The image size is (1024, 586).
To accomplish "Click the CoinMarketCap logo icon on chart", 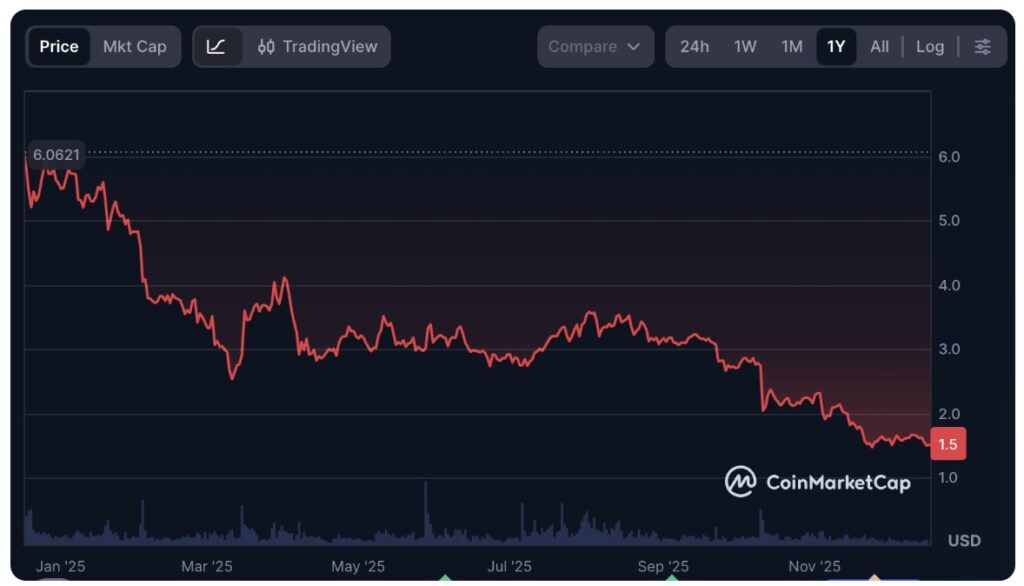I will pos(740,482).
